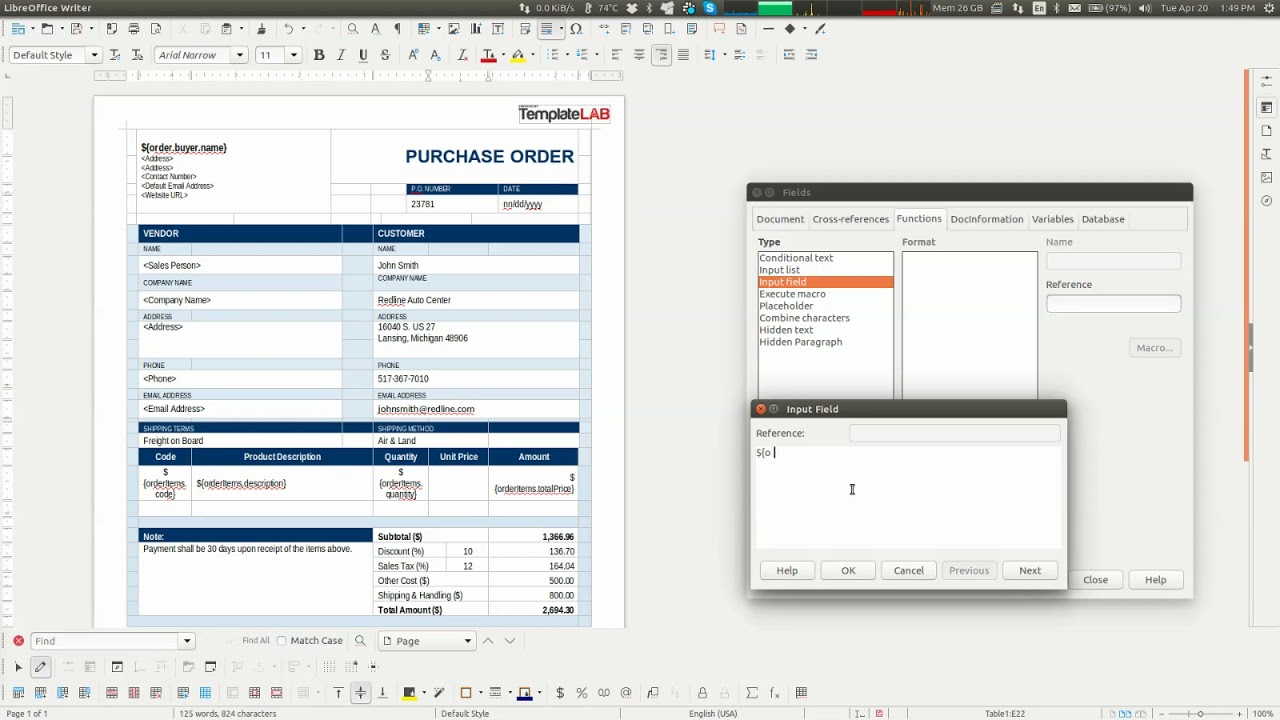Apply percent number format icon
Screen dimensions: 1280x720
point(582,693)
